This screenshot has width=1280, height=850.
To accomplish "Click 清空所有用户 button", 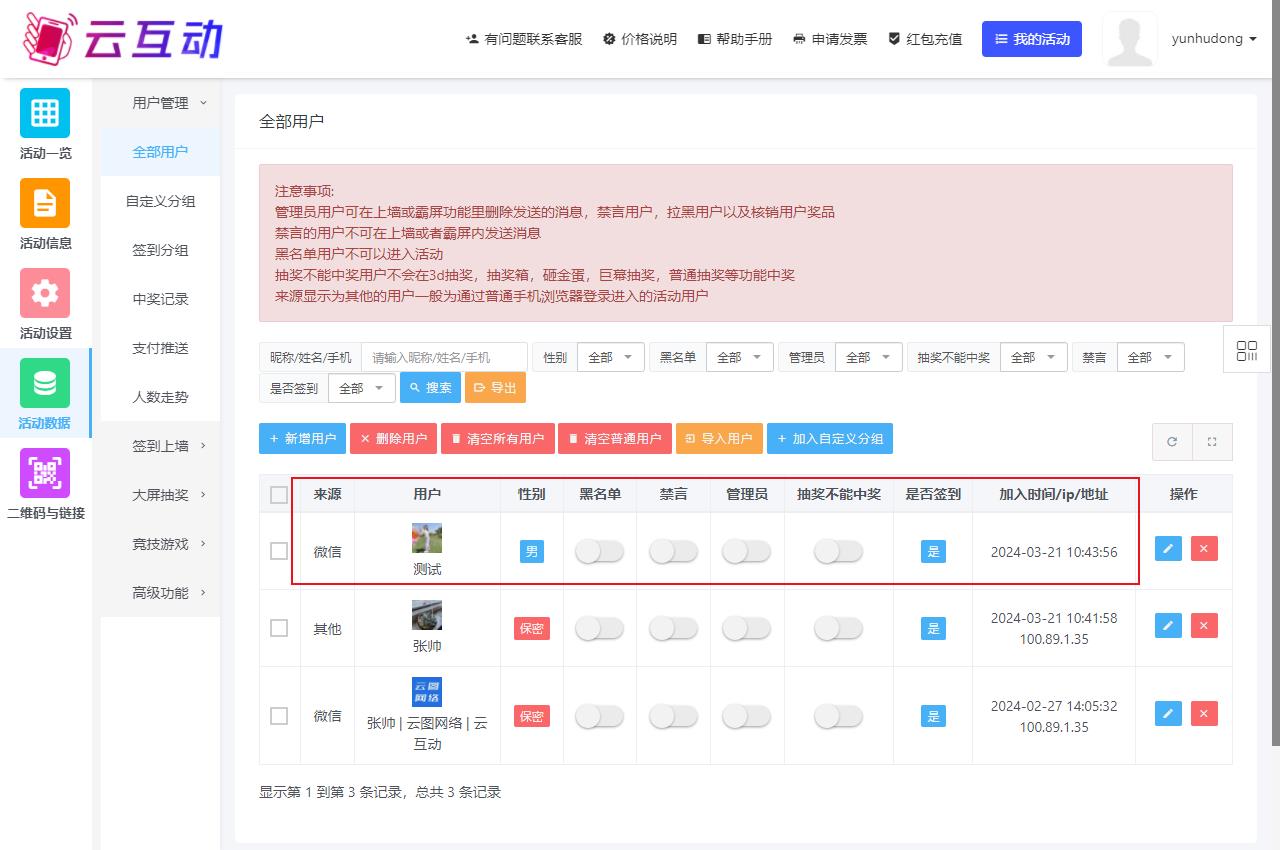I will pyautogui.click(x=497, y=439).
